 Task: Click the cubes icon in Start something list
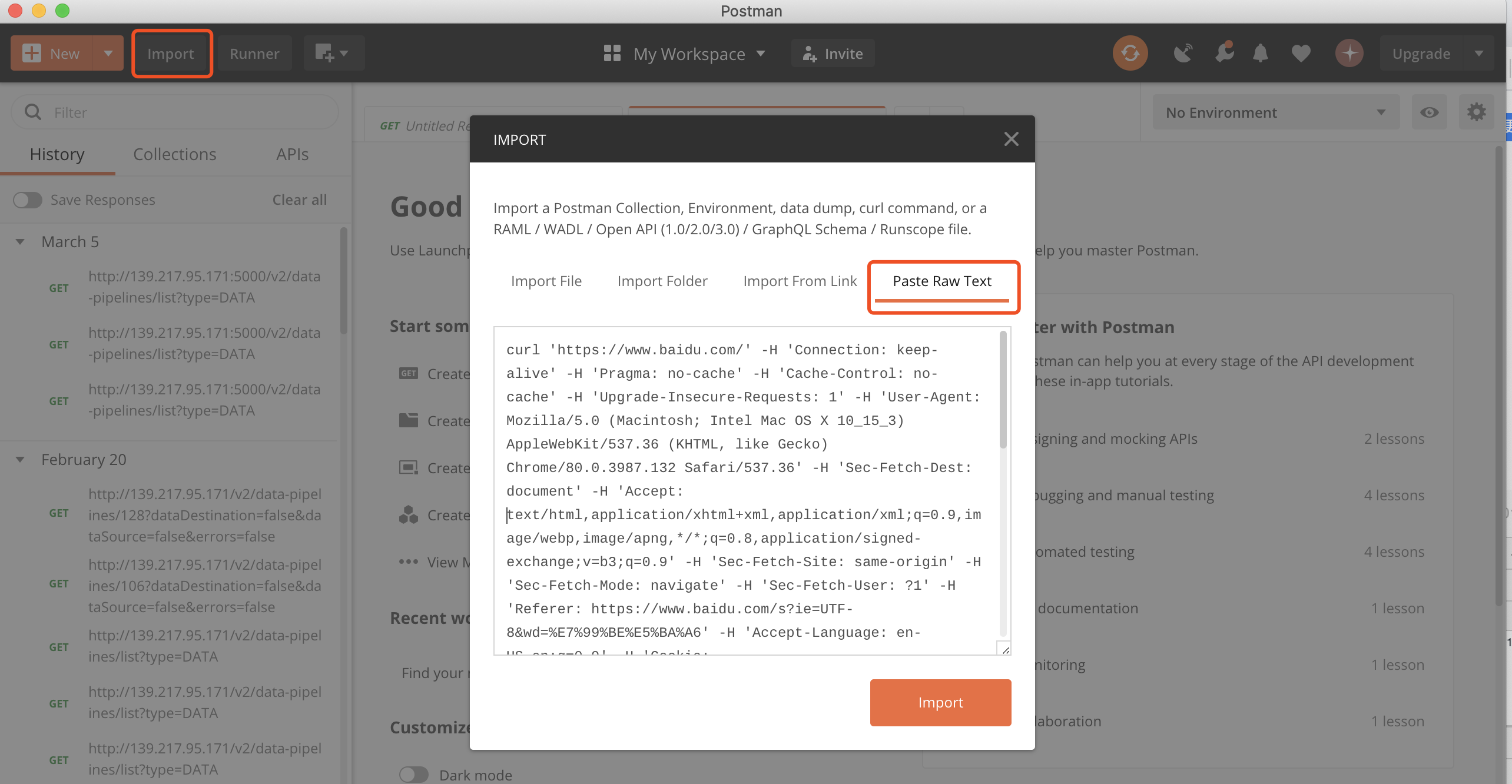[x=409, y=514]
